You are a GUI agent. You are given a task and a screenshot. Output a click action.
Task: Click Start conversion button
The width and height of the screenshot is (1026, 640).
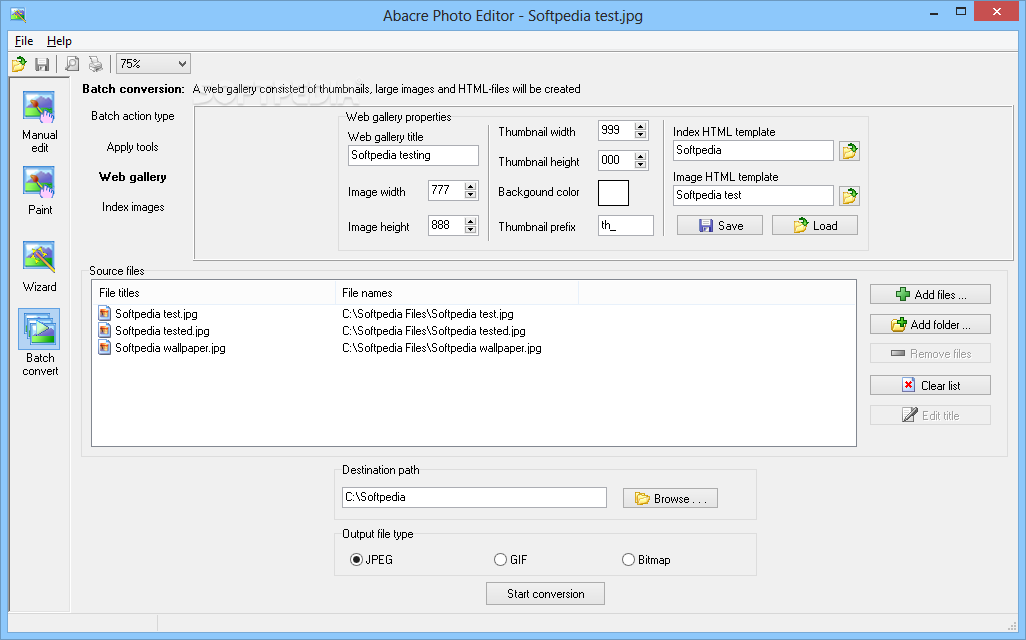[545, 594]
